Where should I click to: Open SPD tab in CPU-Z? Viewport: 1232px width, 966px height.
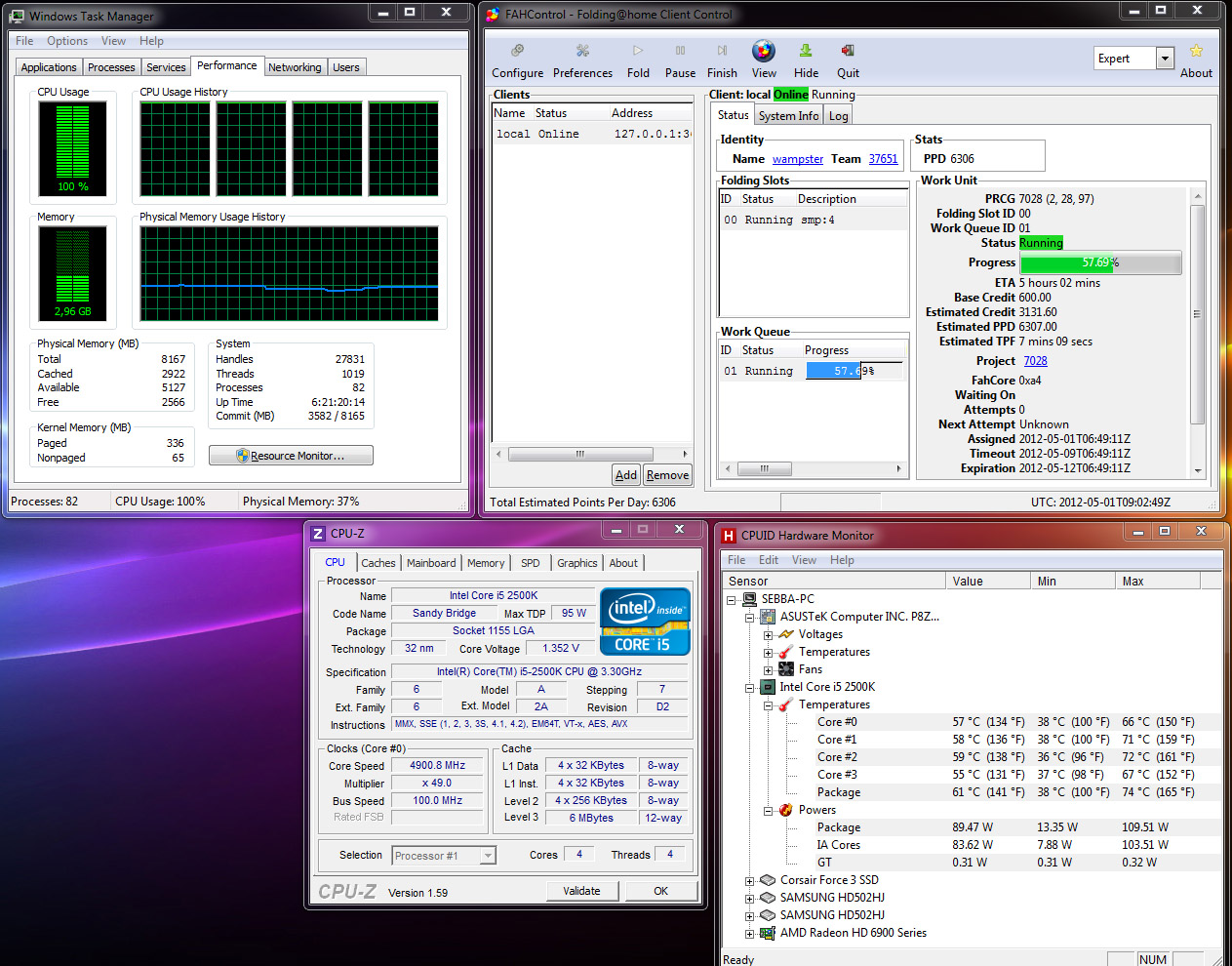pyautogui.click(x=530, y=563)
